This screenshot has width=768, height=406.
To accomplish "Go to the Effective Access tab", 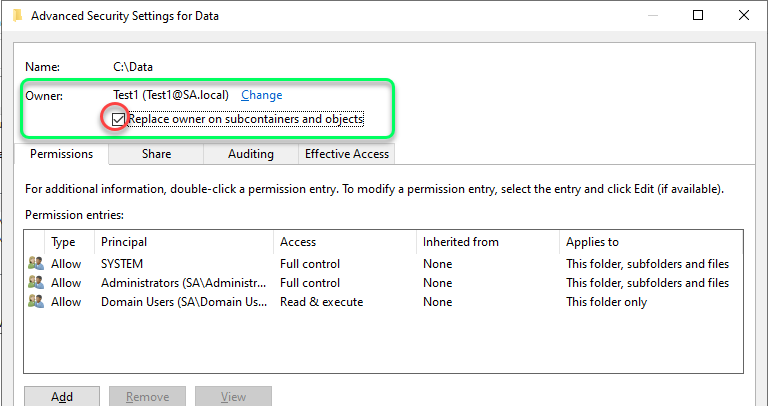I will coord(347,154).
